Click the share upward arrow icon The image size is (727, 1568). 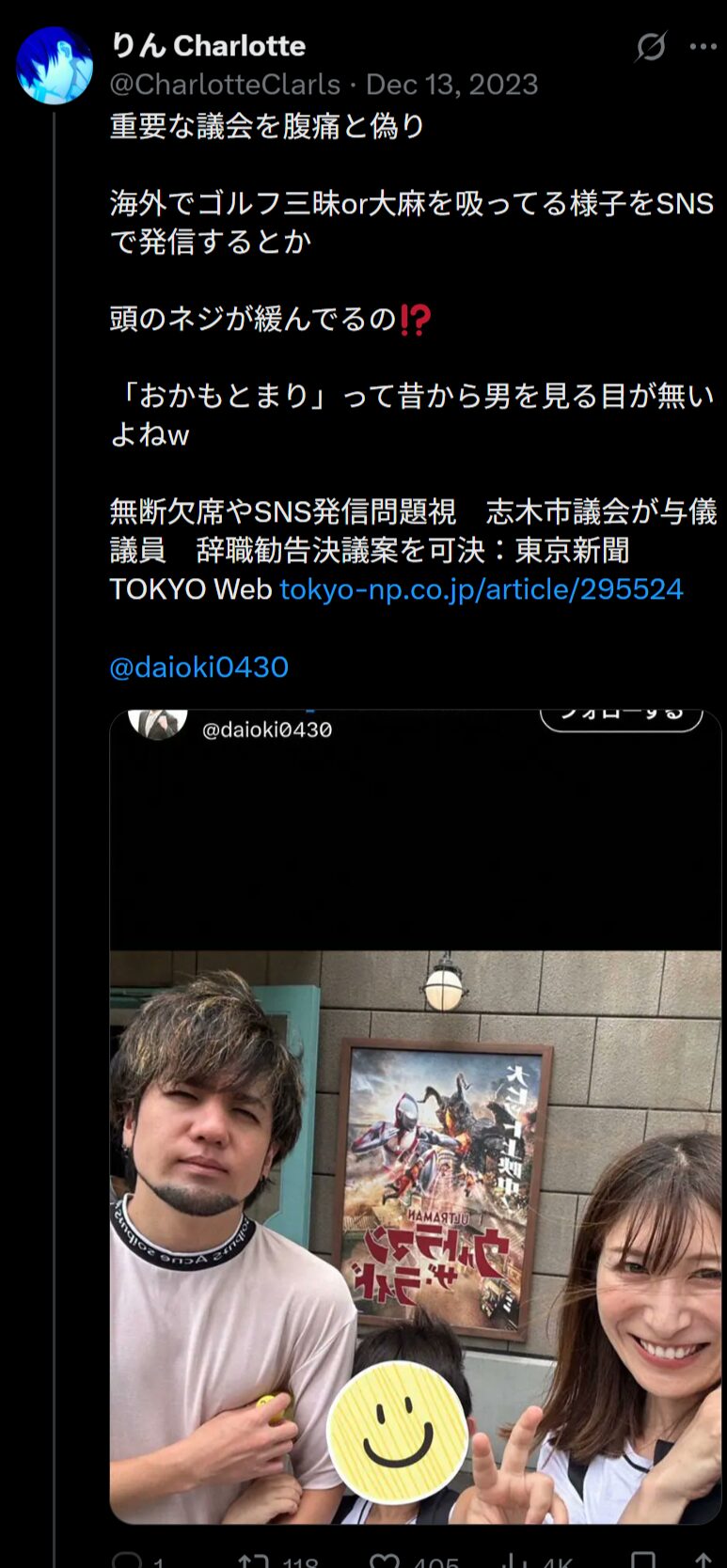click(703, 1560)
